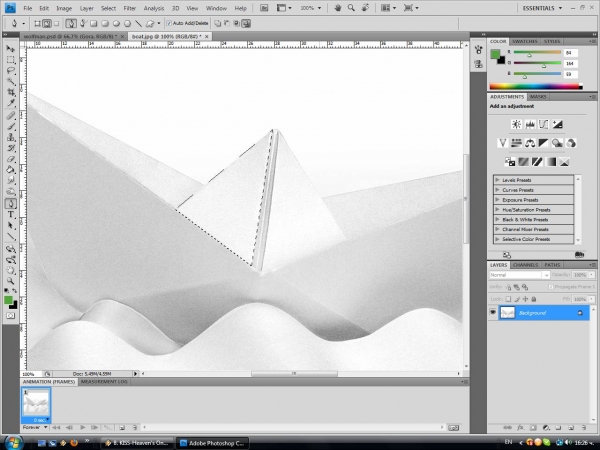Choose the Freeform Pen tool option
The image size is (600, 450).
(x=83, y=23)
